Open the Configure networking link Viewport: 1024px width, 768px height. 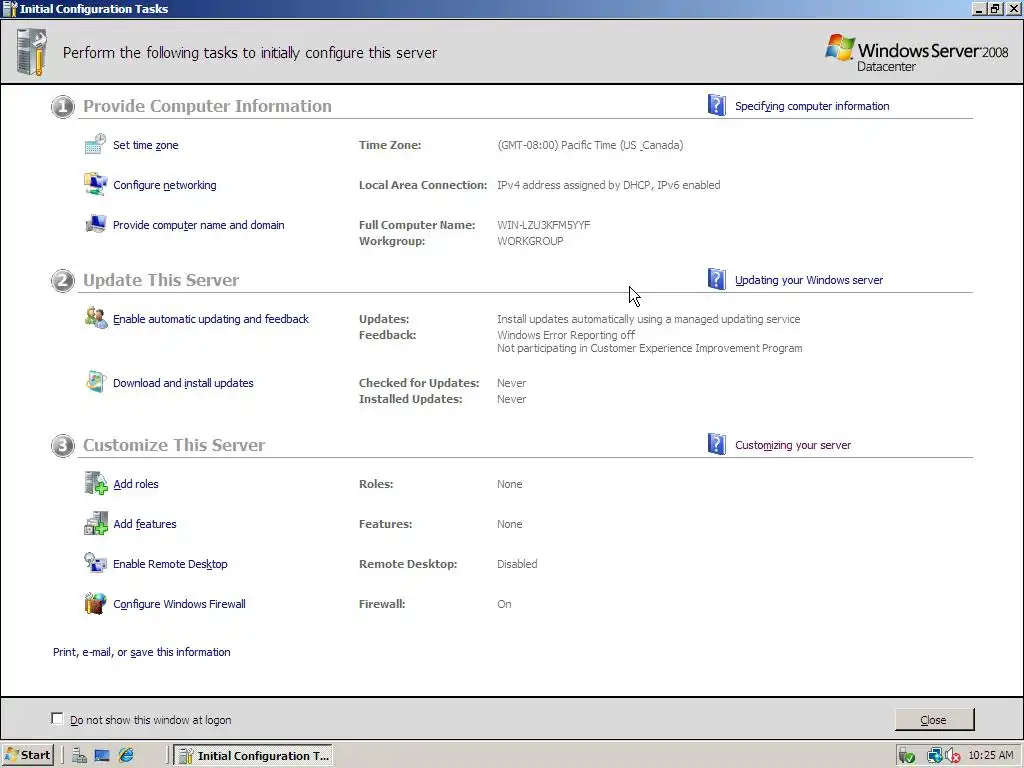[x=165, y=185]
